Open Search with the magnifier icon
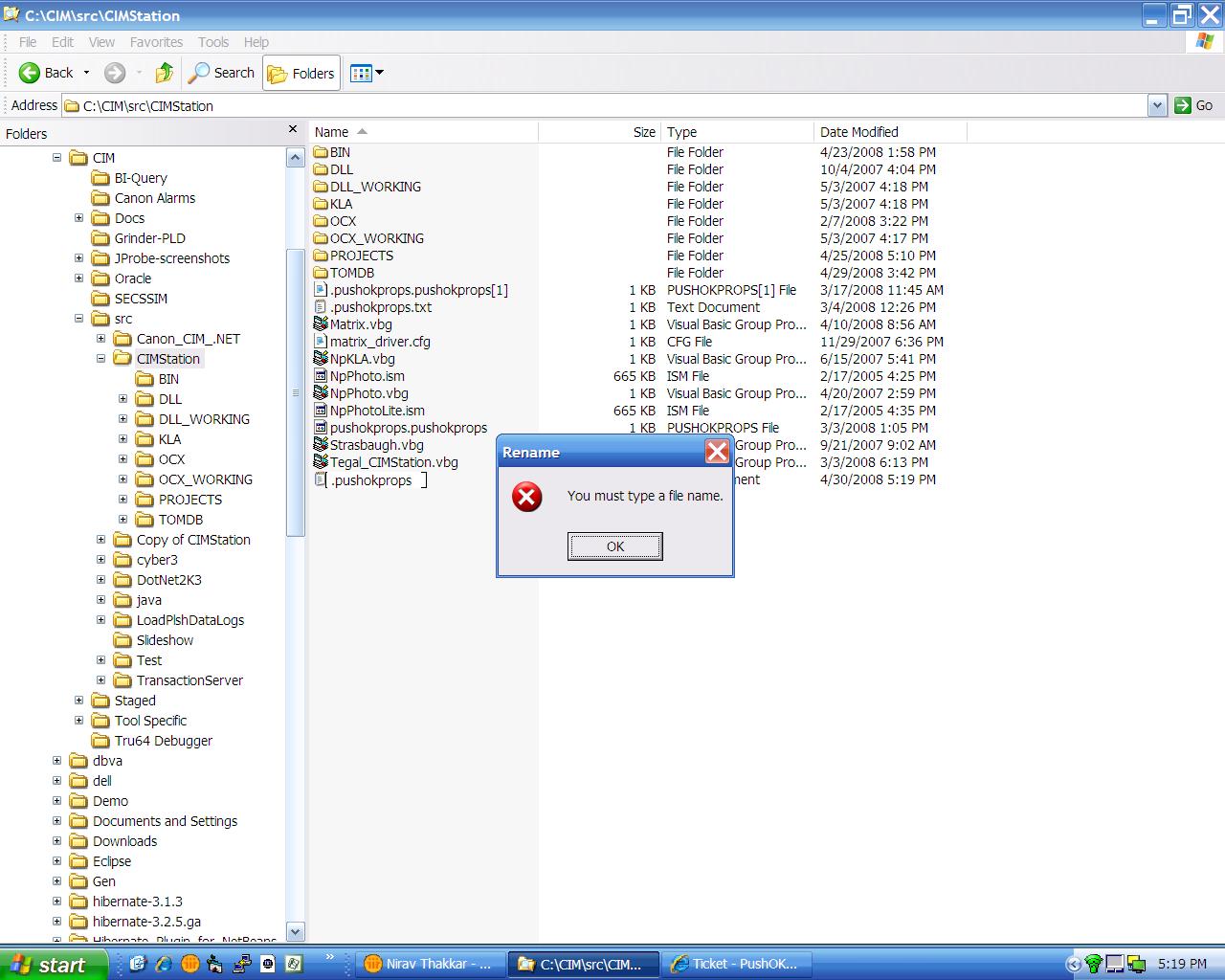The height and width of the screenshot is (980, 1225). (199, 73)
